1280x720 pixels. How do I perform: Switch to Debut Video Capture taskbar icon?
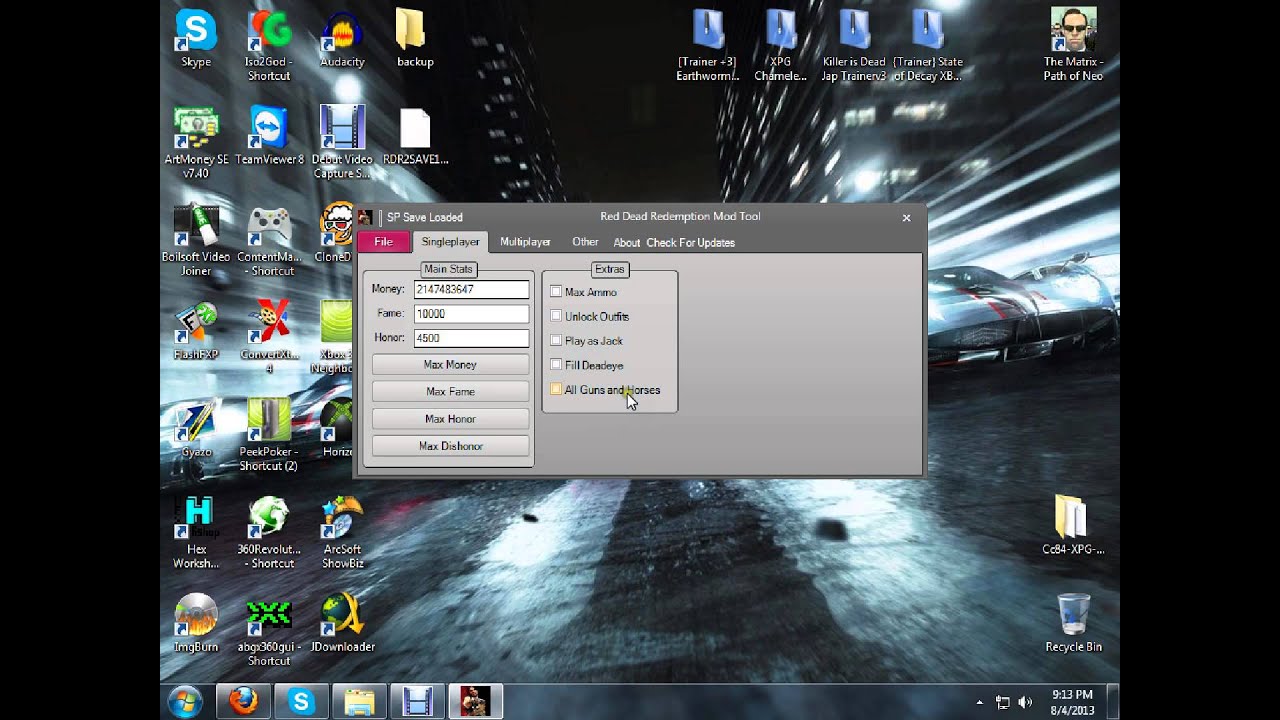[417, 701]
